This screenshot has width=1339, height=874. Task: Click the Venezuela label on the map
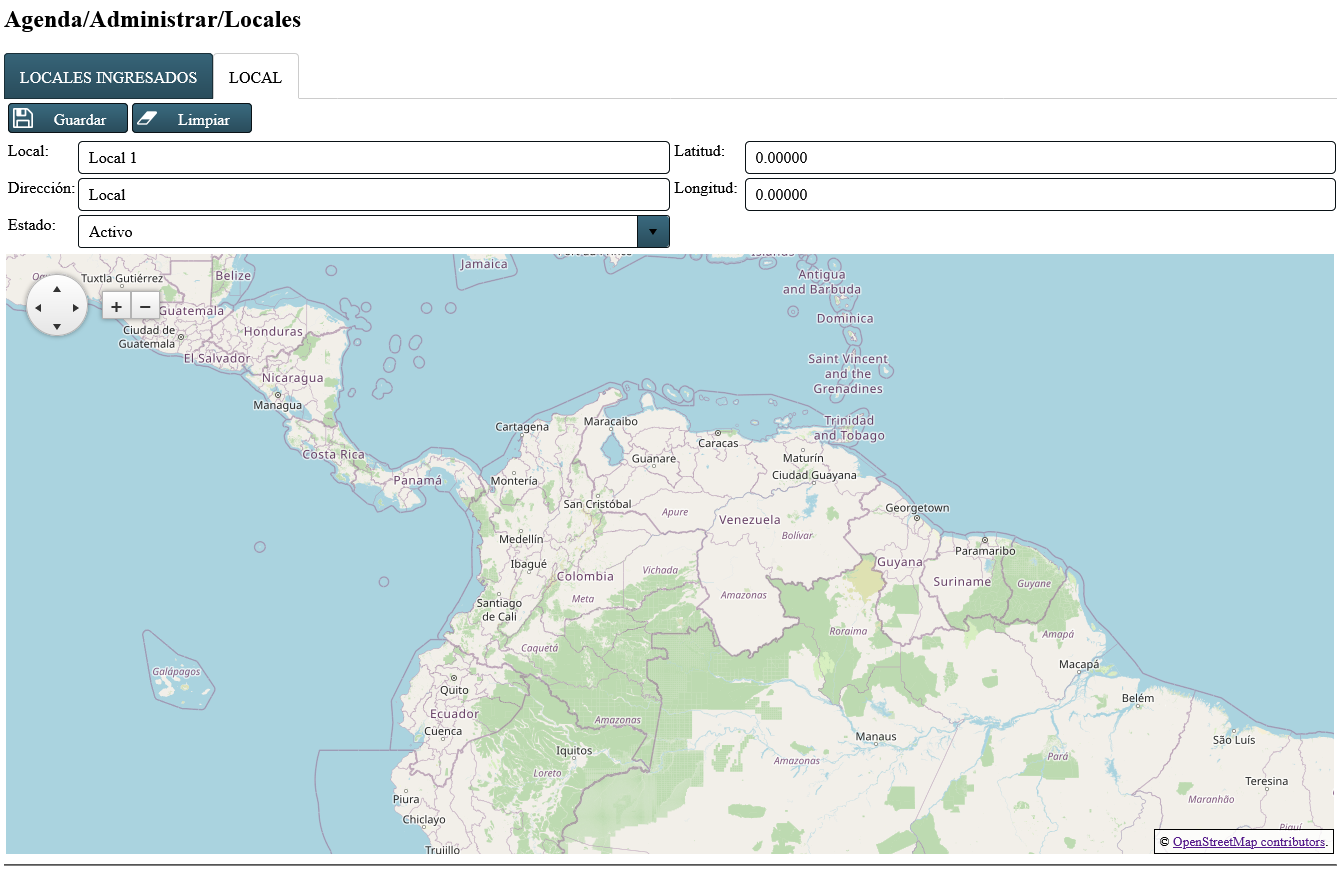(750, 519)
